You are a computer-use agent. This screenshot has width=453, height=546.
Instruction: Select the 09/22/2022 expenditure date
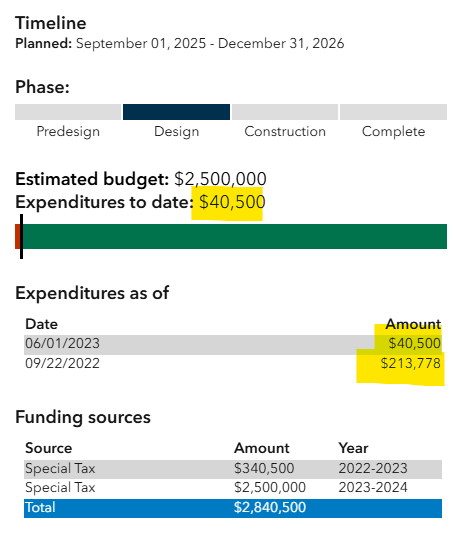[x=62, y=364]
